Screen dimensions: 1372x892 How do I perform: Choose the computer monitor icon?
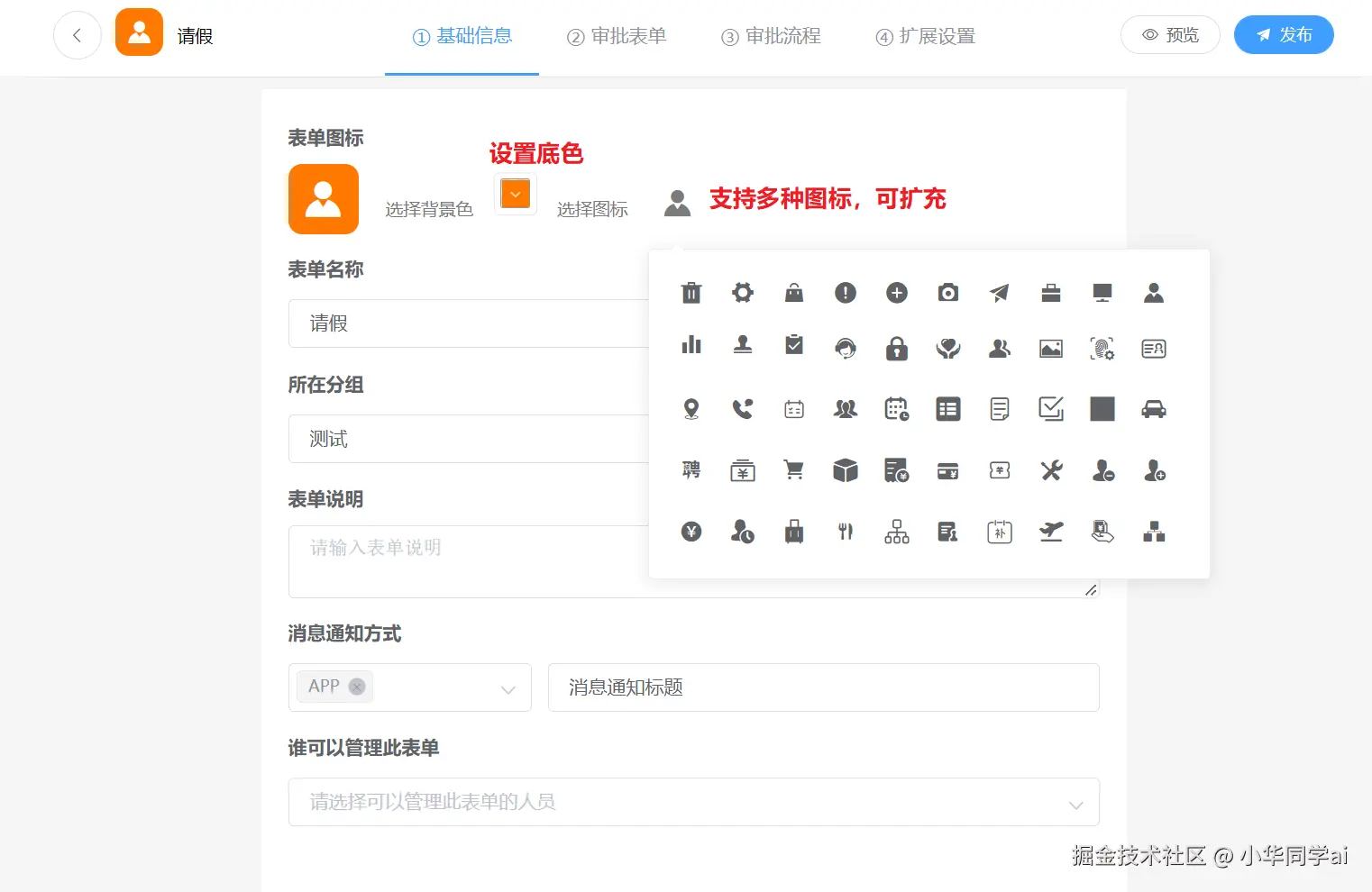click(x=1102, y=293)
